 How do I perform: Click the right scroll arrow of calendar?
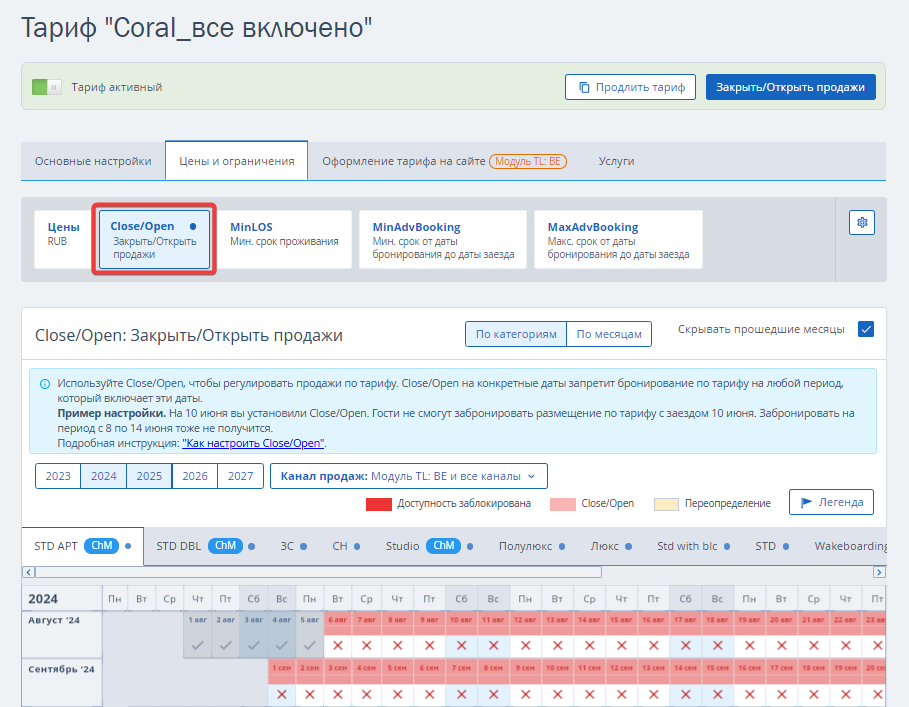(x=879, y=573)
